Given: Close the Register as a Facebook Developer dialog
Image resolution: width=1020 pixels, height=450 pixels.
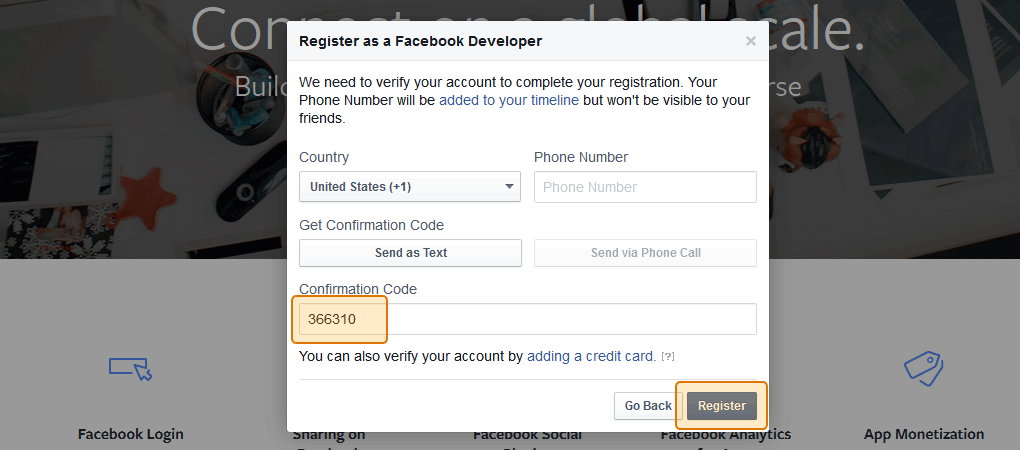Looking at the screenshot, I should click(751, 41).
